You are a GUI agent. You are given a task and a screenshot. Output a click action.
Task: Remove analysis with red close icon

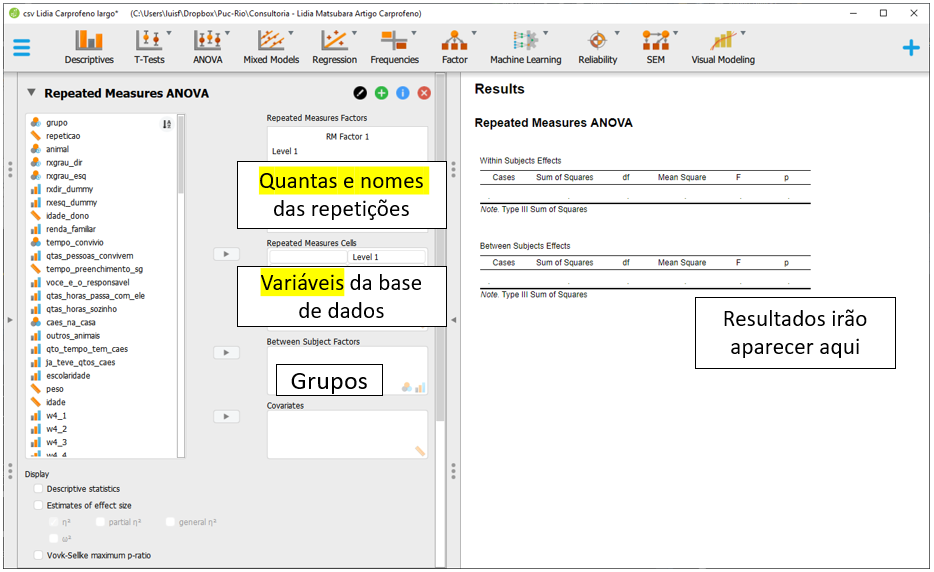click(424, 93)
